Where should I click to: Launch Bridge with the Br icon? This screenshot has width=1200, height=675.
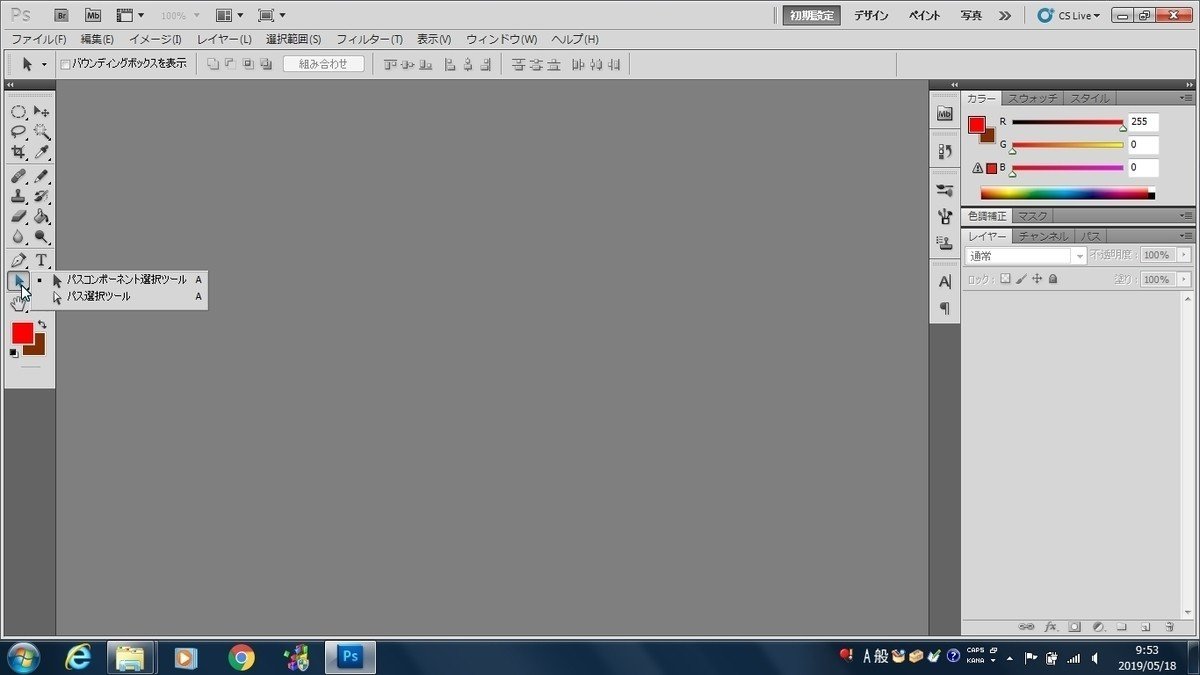[62, 15]
